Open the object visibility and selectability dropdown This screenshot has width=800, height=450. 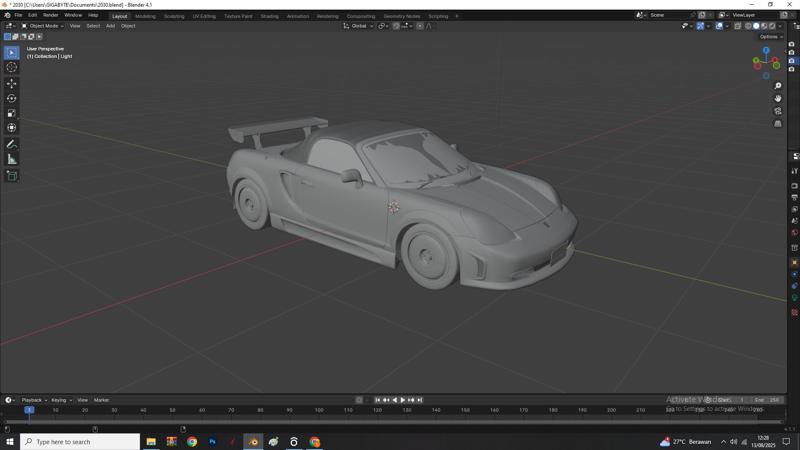coord(687,26)
